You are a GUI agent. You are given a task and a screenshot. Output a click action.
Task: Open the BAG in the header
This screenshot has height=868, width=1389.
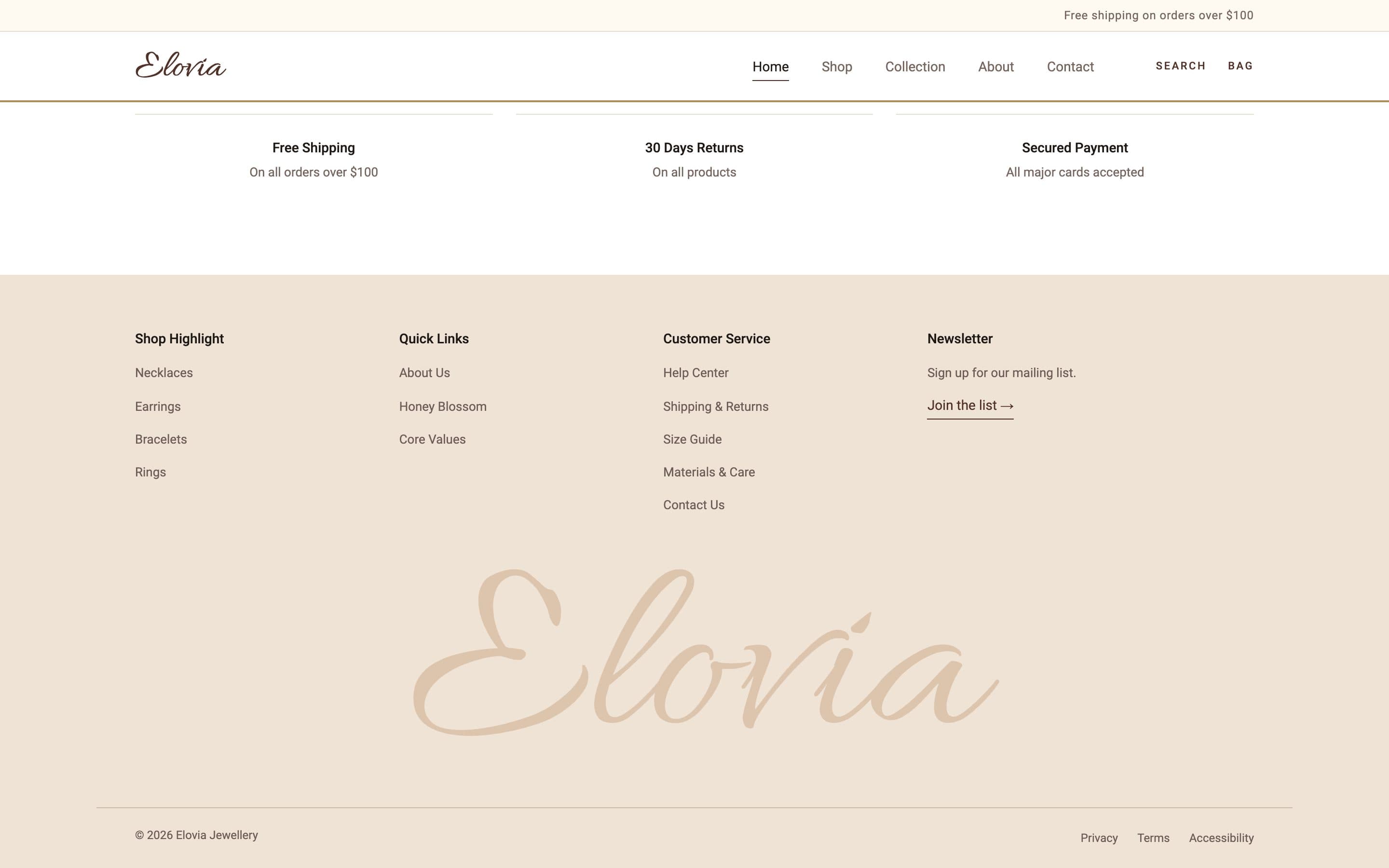coord(1240,66)
